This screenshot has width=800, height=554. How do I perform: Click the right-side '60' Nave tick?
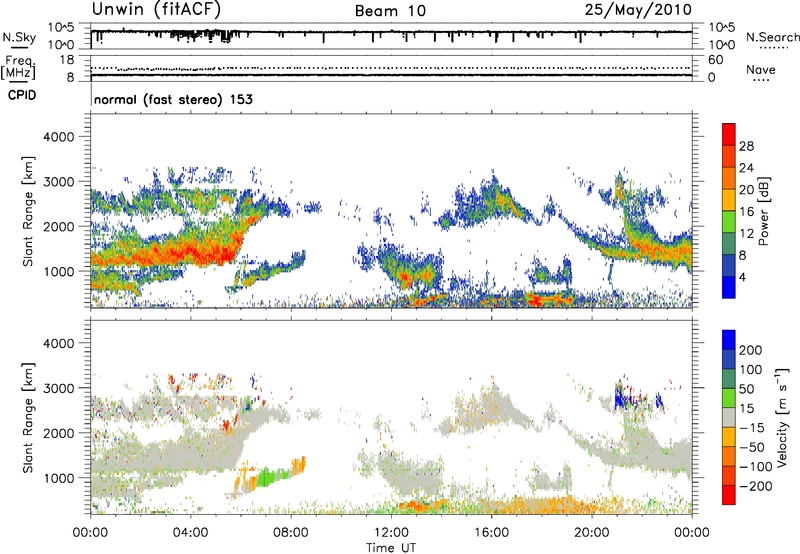click(x=715, y=60)
